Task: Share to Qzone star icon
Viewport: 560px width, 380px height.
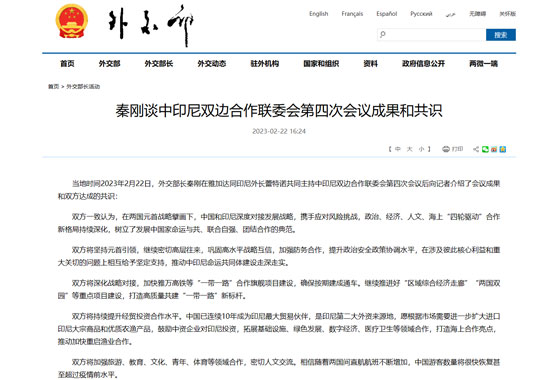Action: [x=502, y=149]
